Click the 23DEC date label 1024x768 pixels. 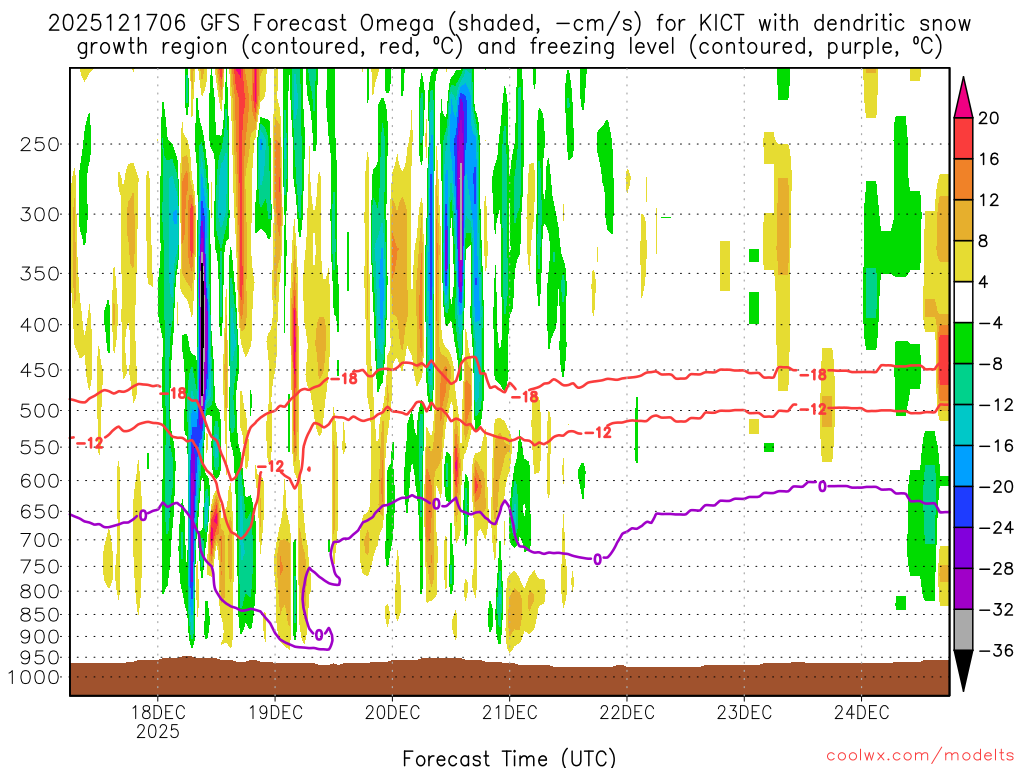click(x=744, y=712)
